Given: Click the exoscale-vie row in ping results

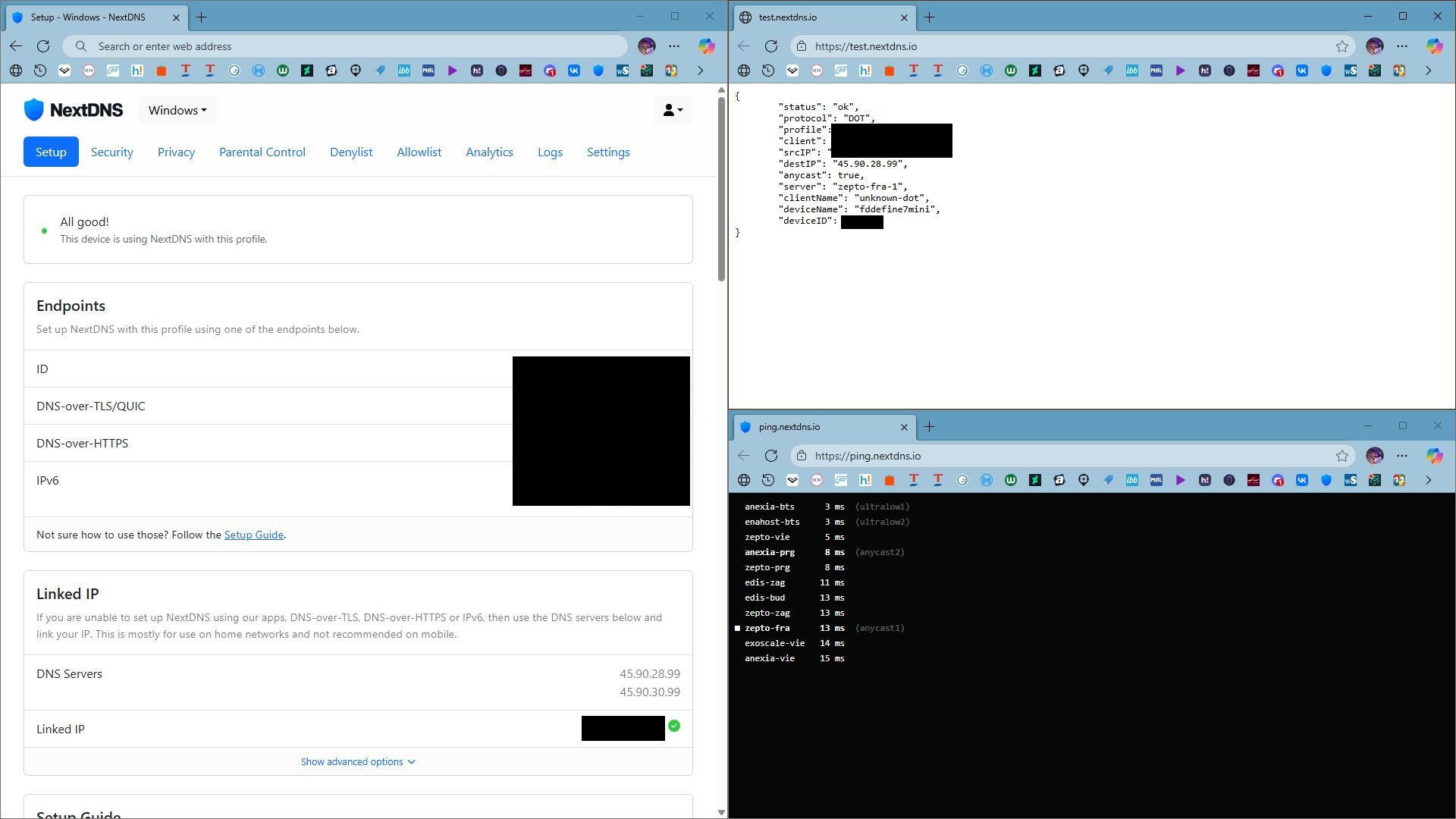Looking at the screenshot, I should click(794, 643).
